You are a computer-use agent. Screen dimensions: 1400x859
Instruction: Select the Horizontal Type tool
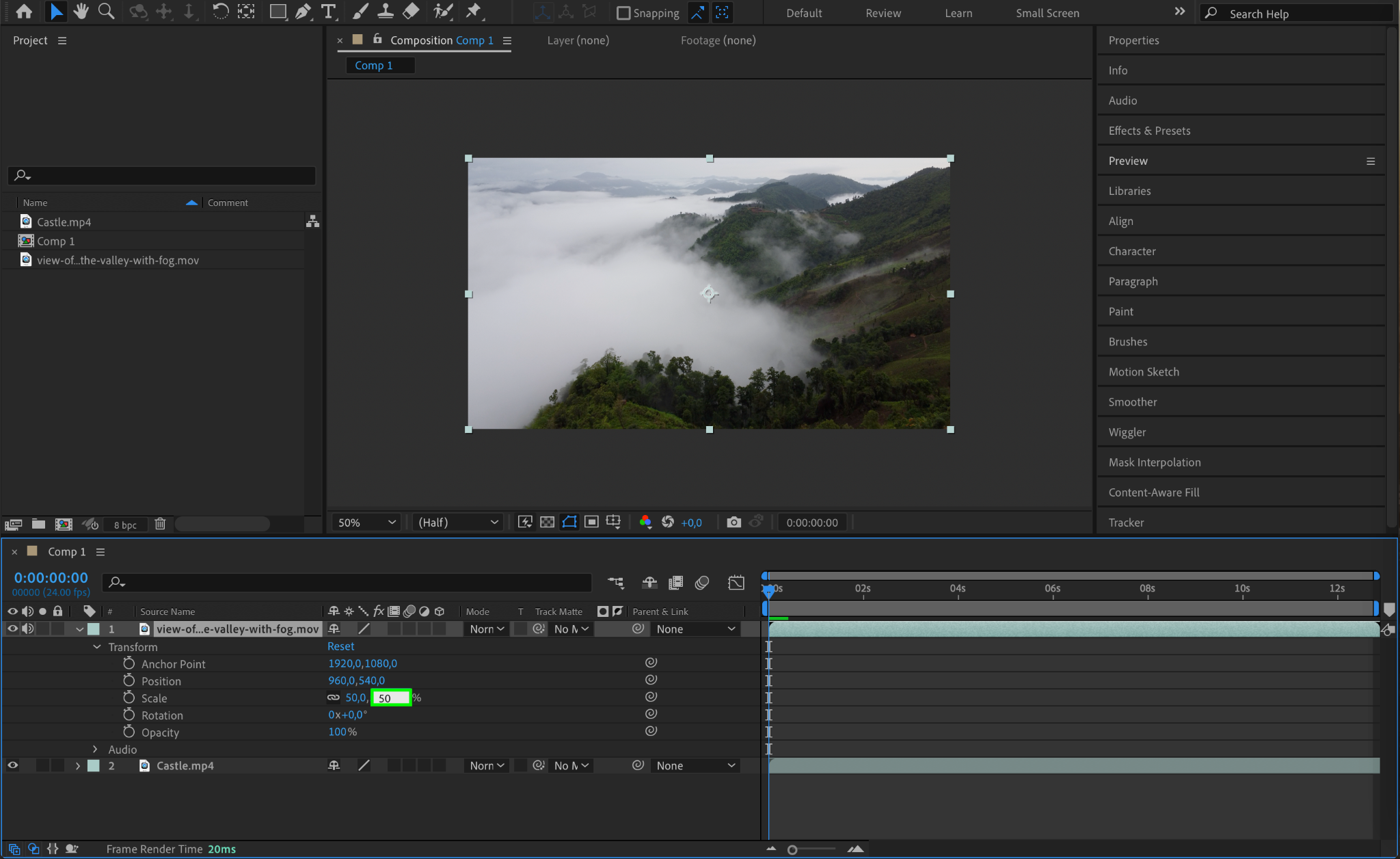329,12
